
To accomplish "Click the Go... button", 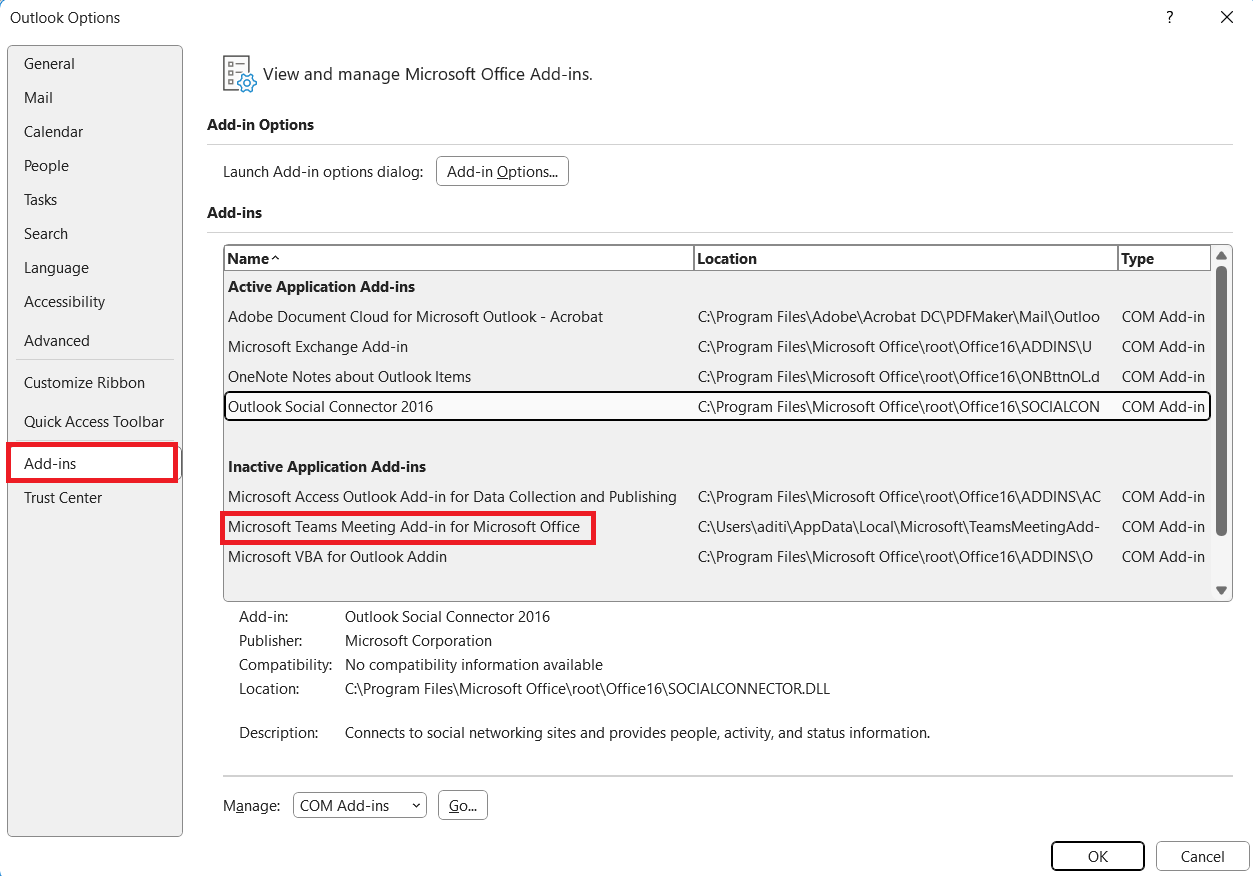I will (x=463, y=805).
